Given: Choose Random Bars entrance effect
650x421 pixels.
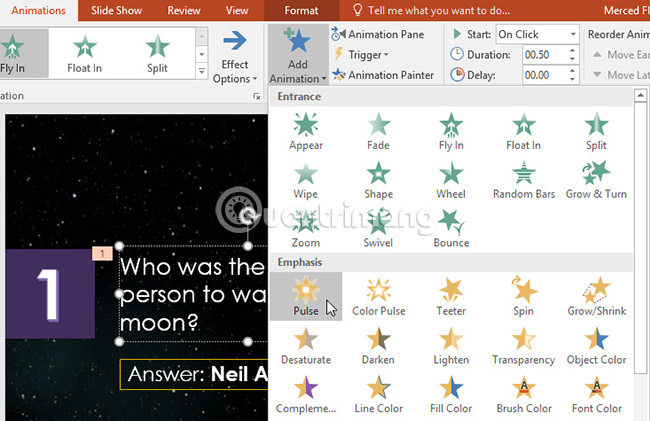Looking at the screenshot, I should (524, 180).
